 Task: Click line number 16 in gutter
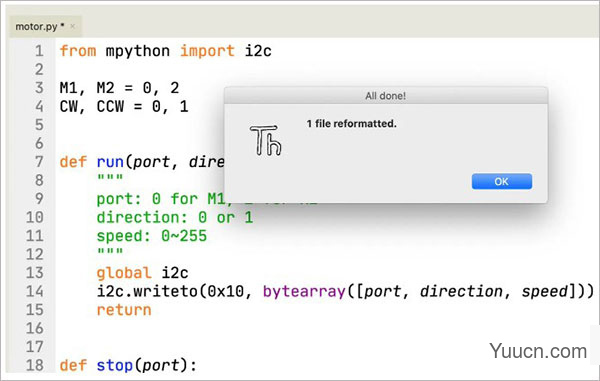34,329
